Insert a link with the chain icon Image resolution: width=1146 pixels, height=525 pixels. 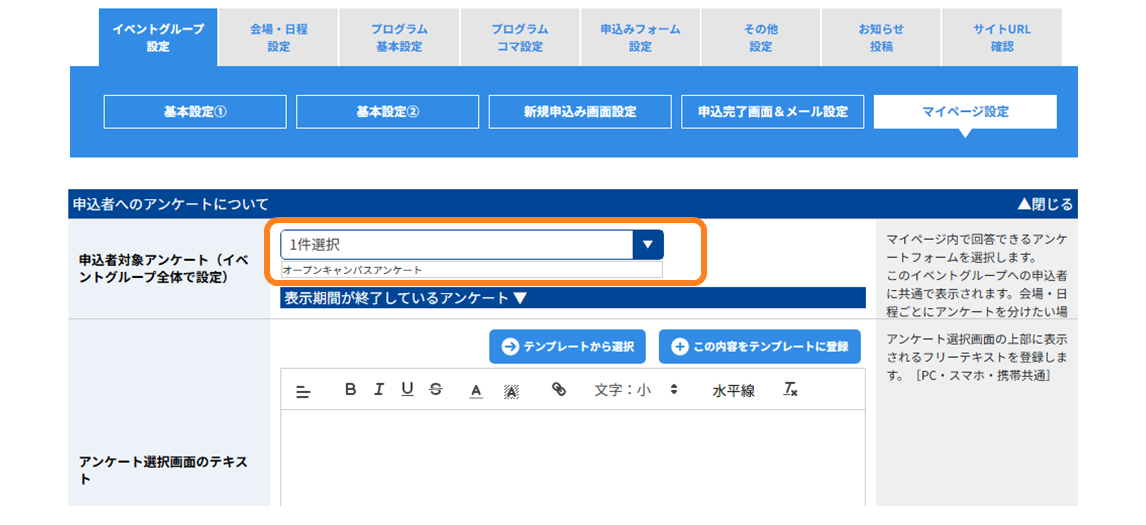(x=559, y=390)
